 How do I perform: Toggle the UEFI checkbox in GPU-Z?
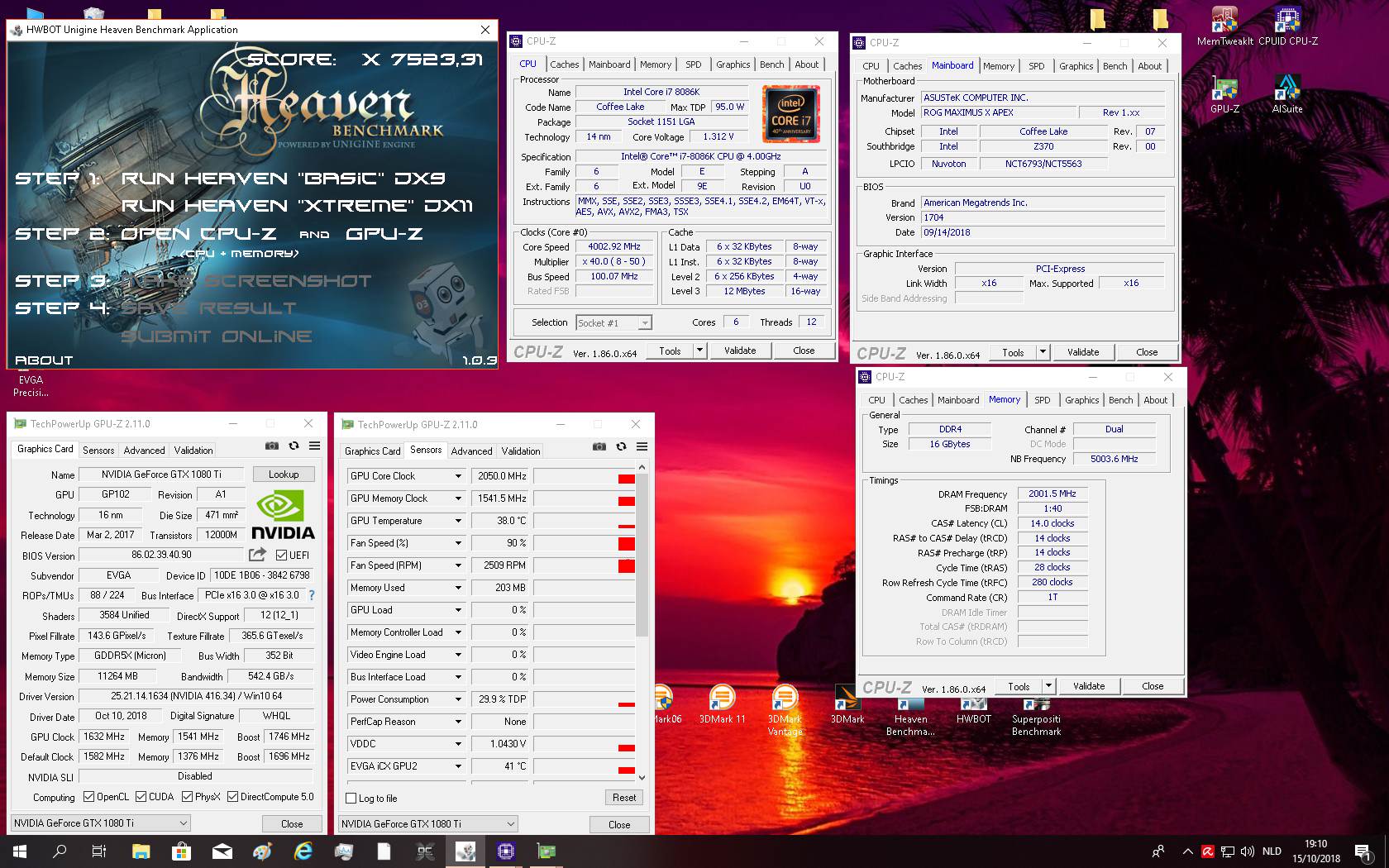click(282, 555)
